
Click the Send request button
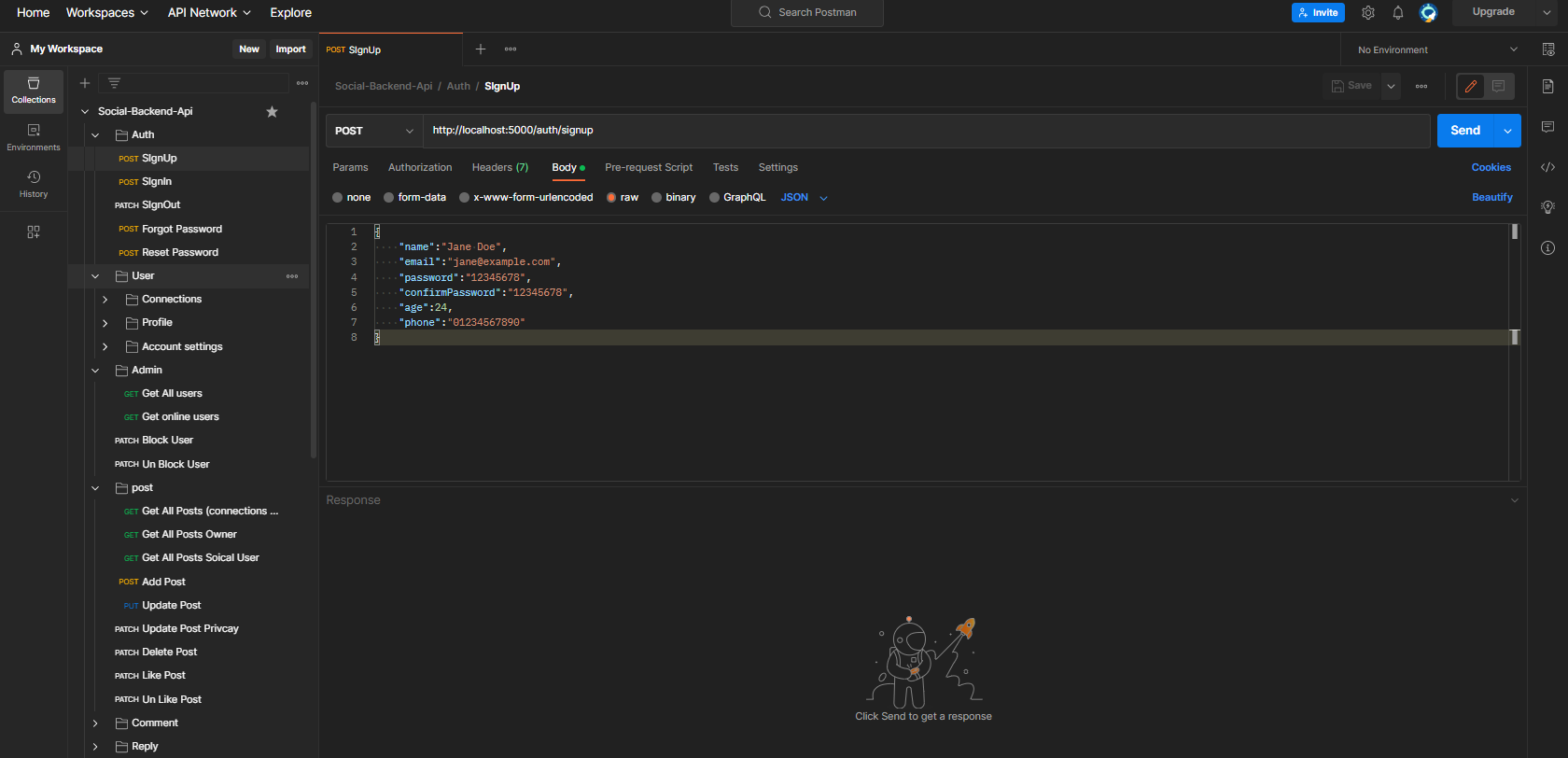coord(1466,131)
